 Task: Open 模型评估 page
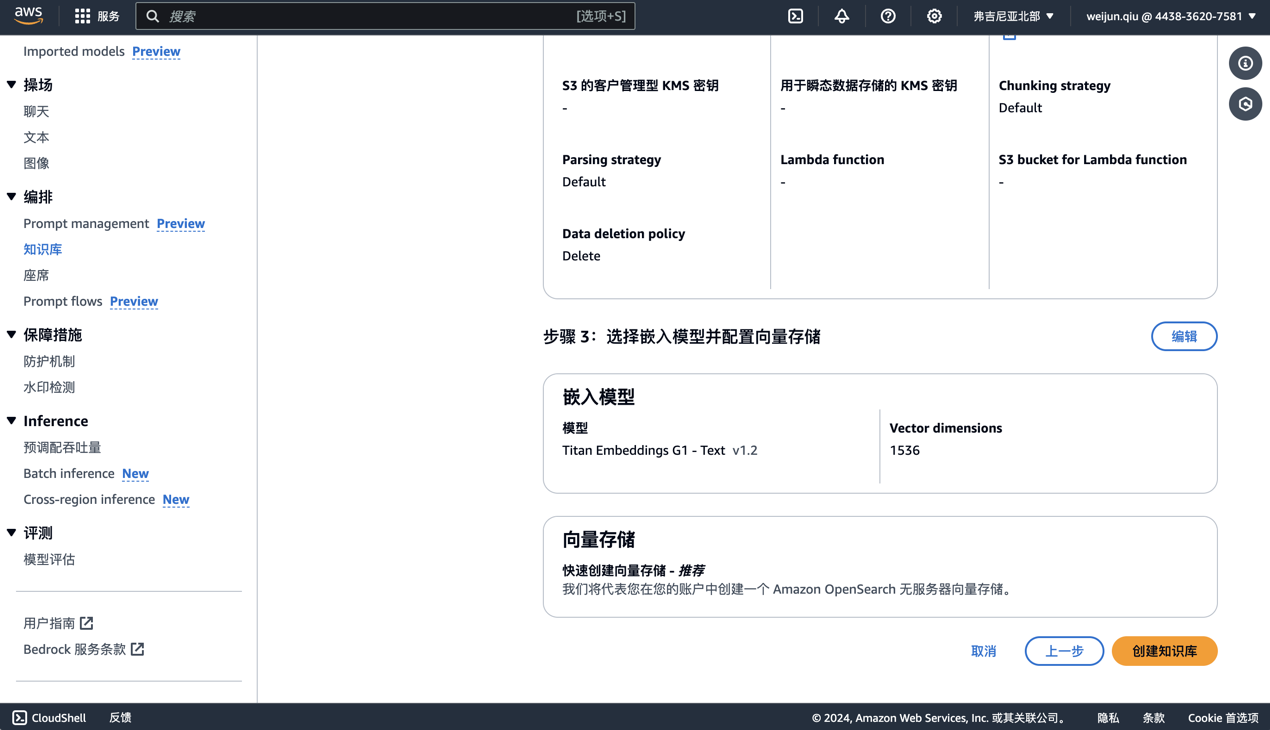[49, 559]
